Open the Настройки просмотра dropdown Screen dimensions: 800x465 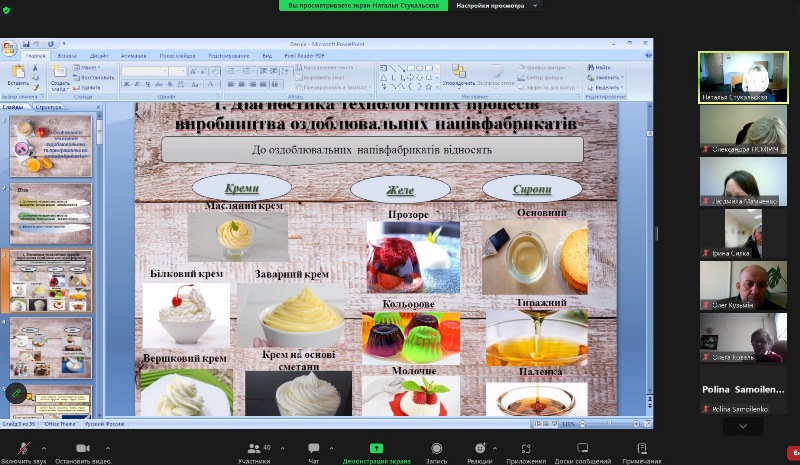496,6
